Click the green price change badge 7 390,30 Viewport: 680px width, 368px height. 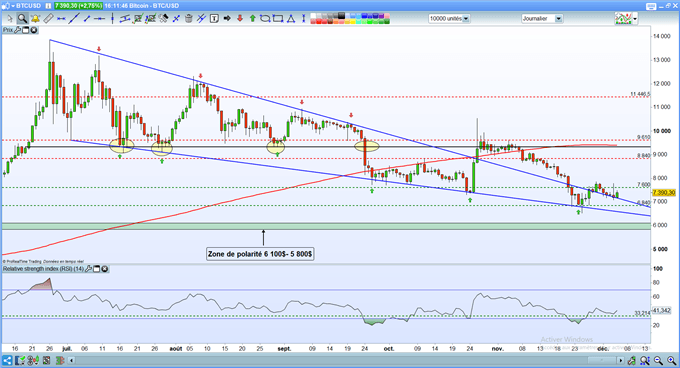point(78,6)
